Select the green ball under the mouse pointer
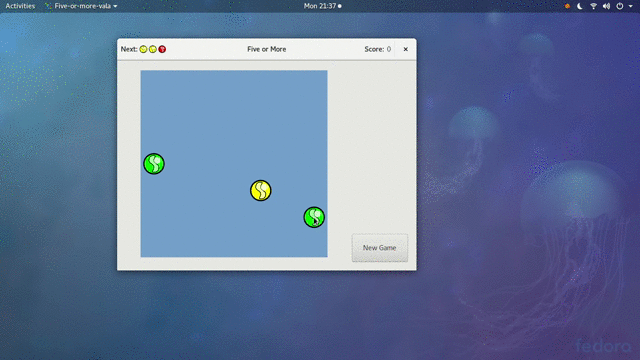The width and height of the screenshot is (640, 360). point(314,217)
